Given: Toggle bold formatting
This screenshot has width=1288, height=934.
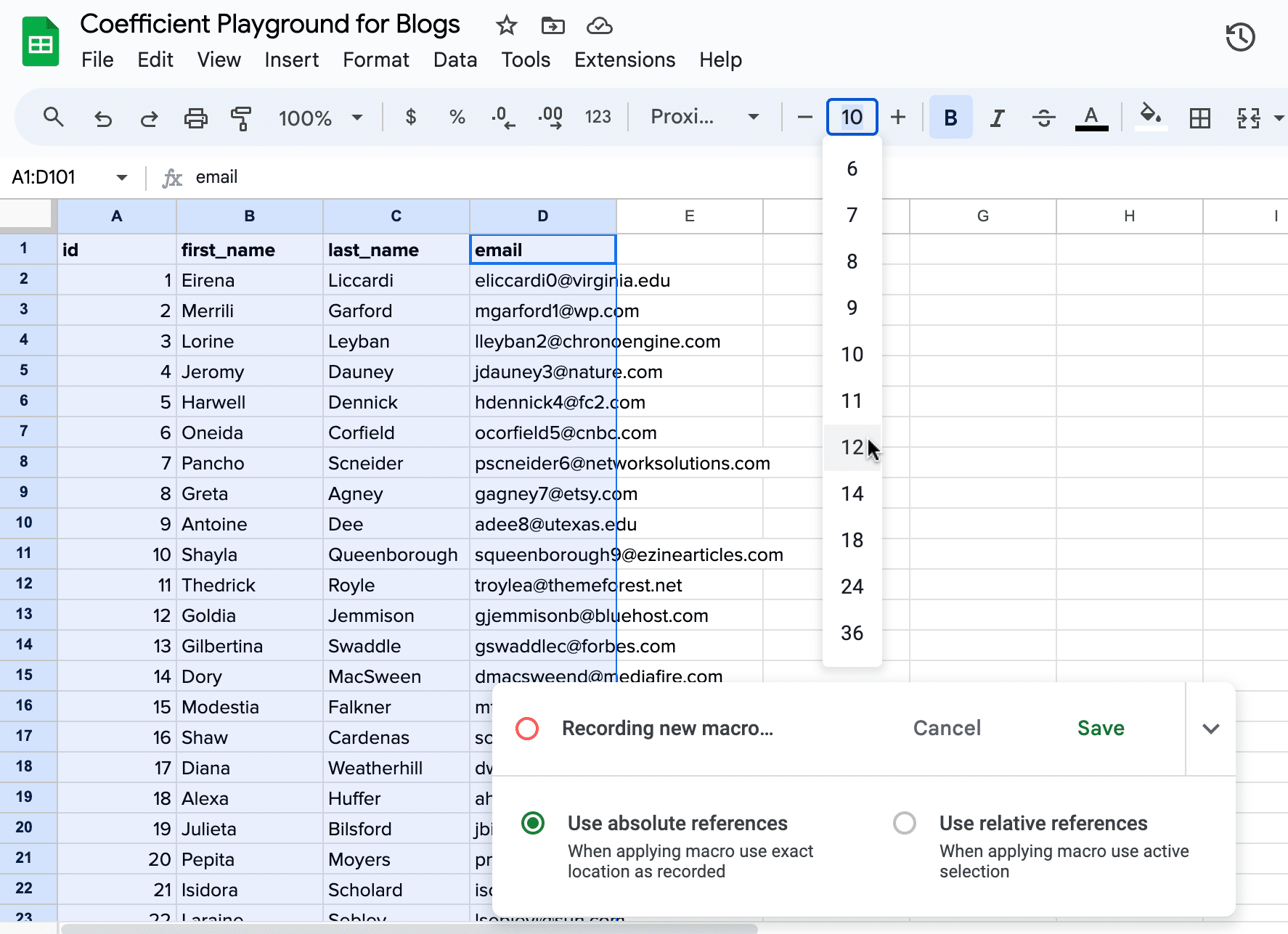Looking at the screenshot, I should [950, 117].
